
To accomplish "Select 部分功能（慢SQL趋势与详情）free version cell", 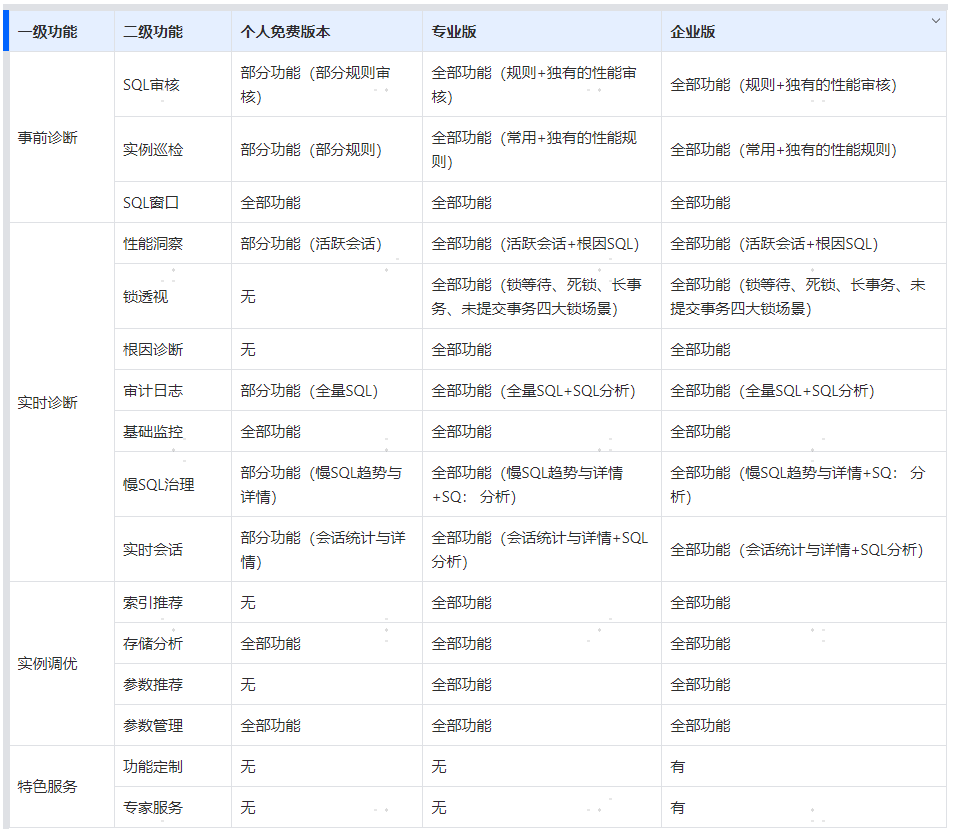I will (x=326, y=484).
